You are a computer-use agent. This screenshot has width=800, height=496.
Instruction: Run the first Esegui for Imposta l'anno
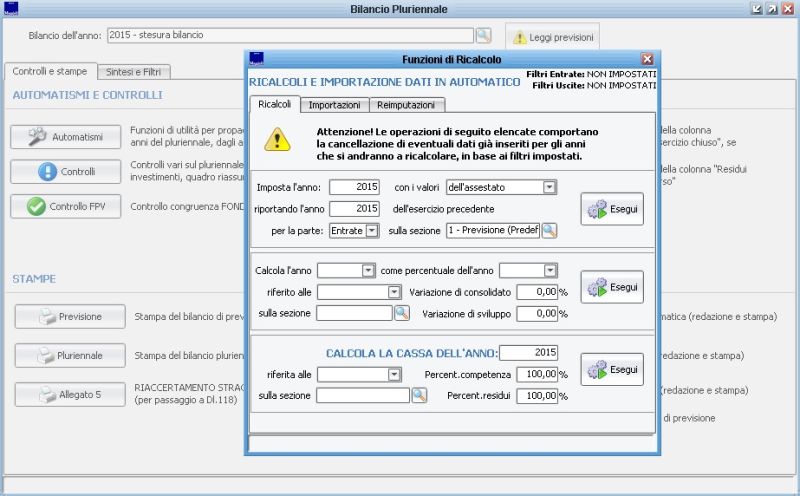pos(611,208)
